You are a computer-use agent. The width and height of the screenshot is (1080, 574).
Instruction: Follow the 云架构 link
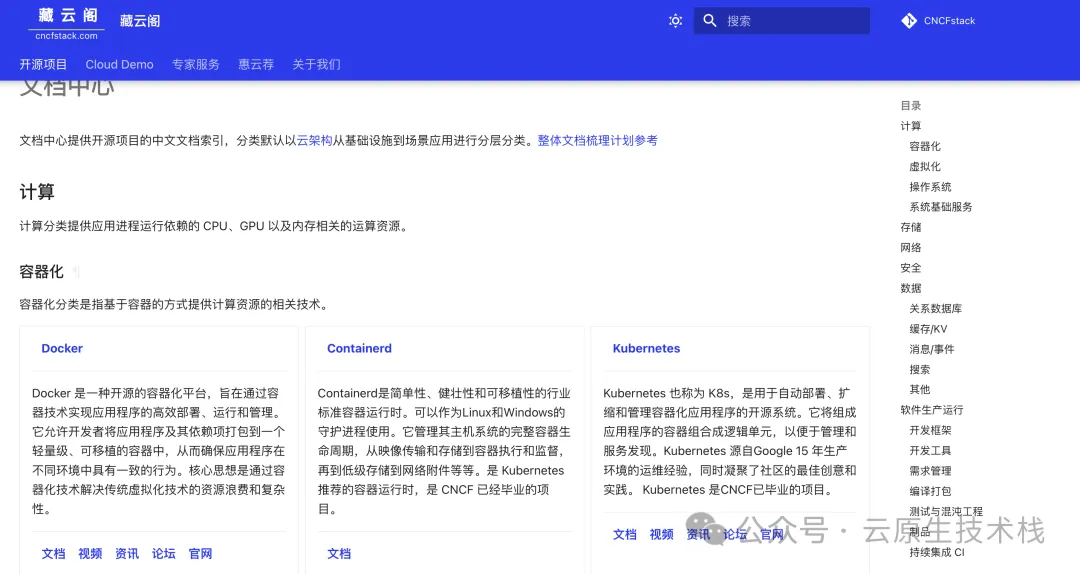[x=314, y=141]
